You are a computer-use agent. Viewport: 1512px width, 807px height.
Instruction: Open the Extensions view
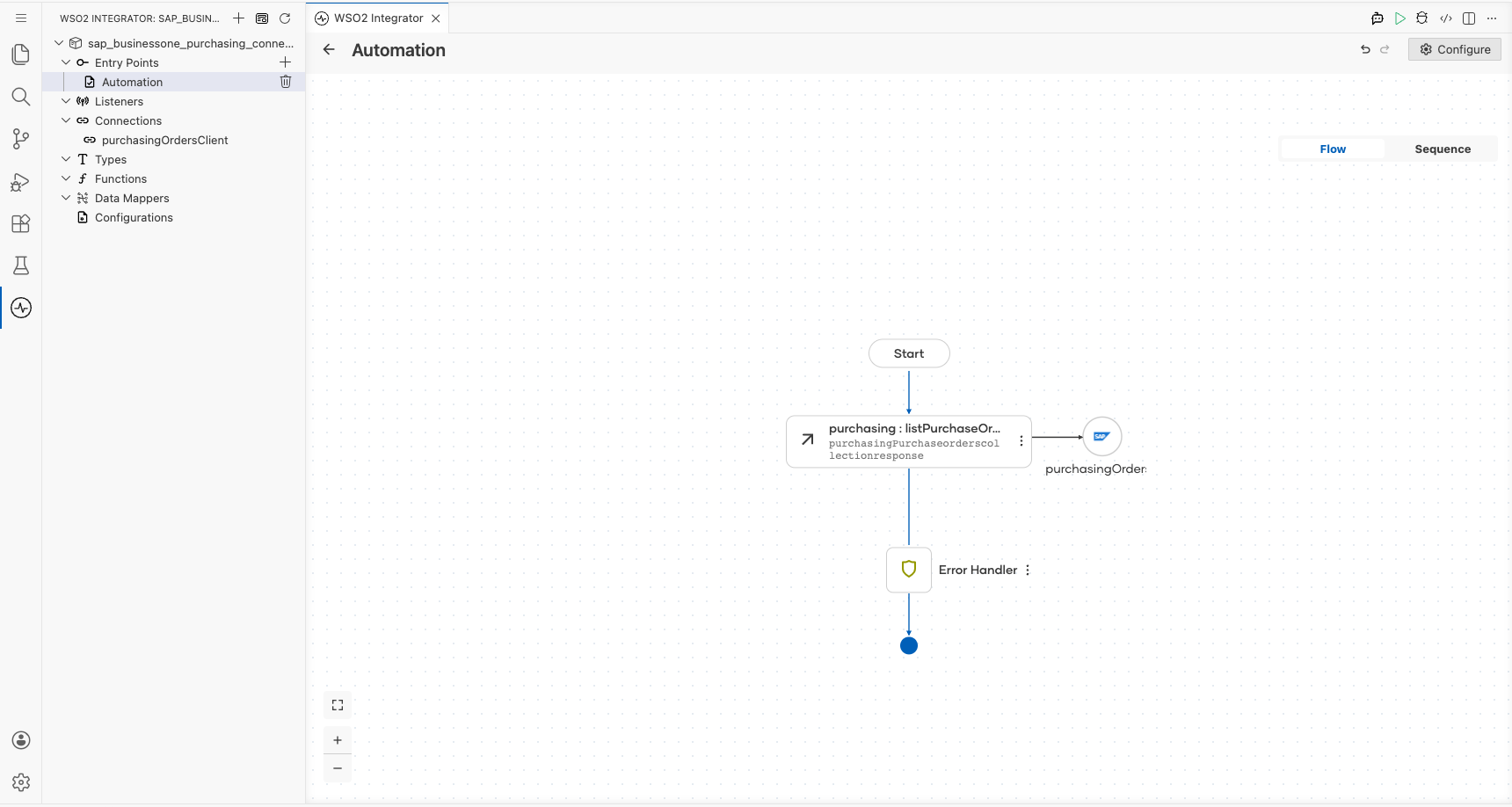coord(21,223)
